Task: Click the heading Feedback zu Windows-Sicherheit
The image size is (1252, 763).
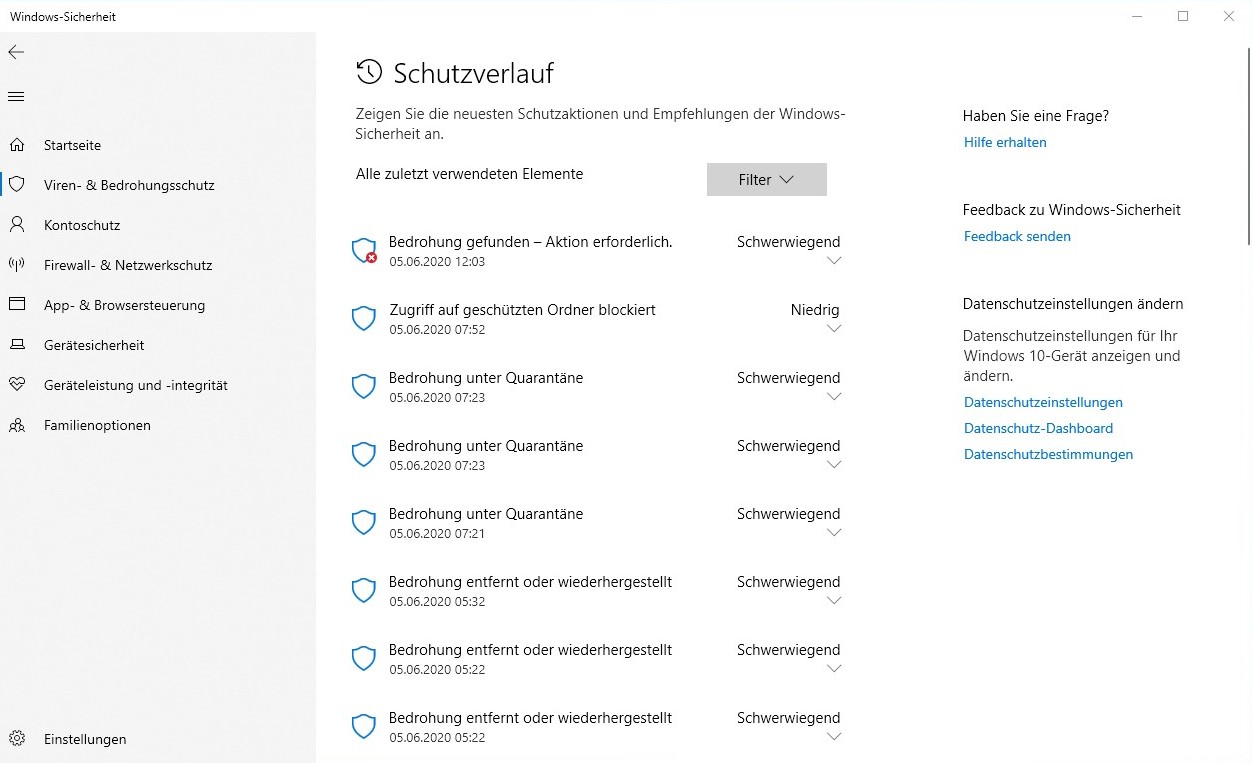Action: click(1072, 210)
